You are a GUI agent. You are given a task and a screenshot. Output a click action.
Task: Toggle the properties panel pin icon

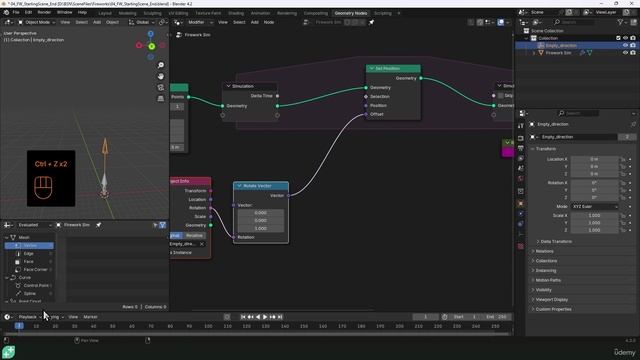pos(633,124)
